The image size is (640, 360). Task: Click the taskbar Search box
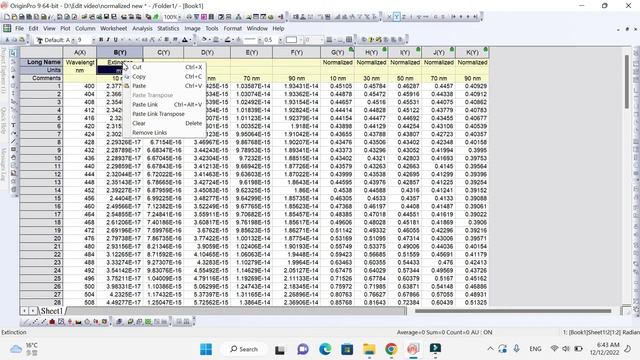click(244, 349)
